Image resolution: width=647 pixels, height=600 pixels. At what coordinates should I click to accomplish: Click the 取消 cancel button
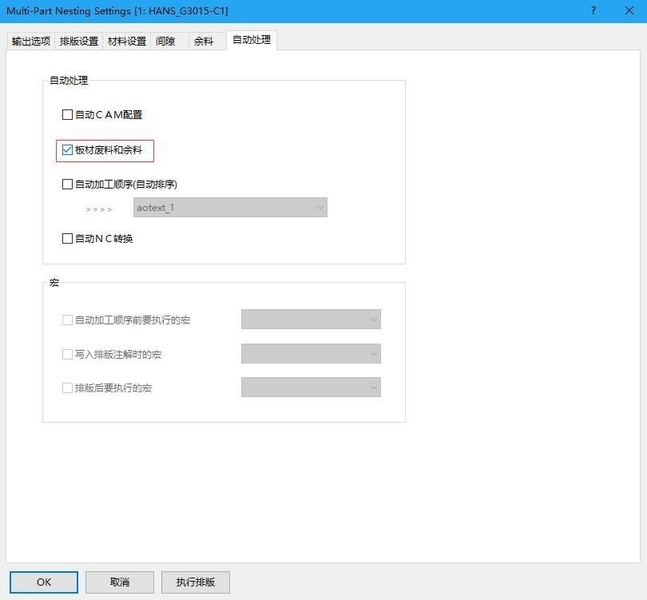[120, 582]
